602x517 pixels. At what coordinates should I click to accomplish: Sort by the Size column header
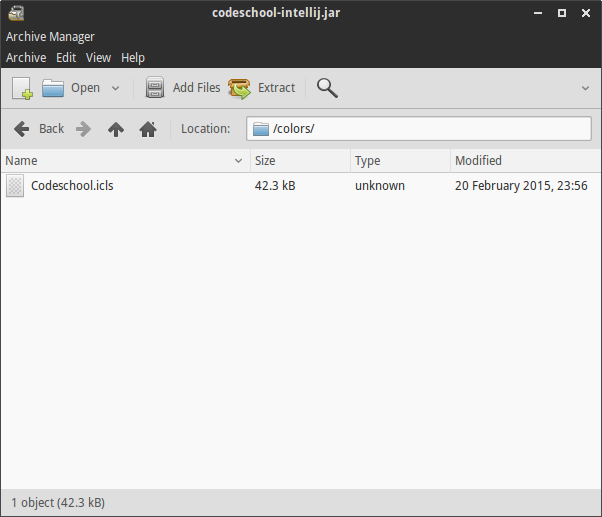[x=300, y=160]
